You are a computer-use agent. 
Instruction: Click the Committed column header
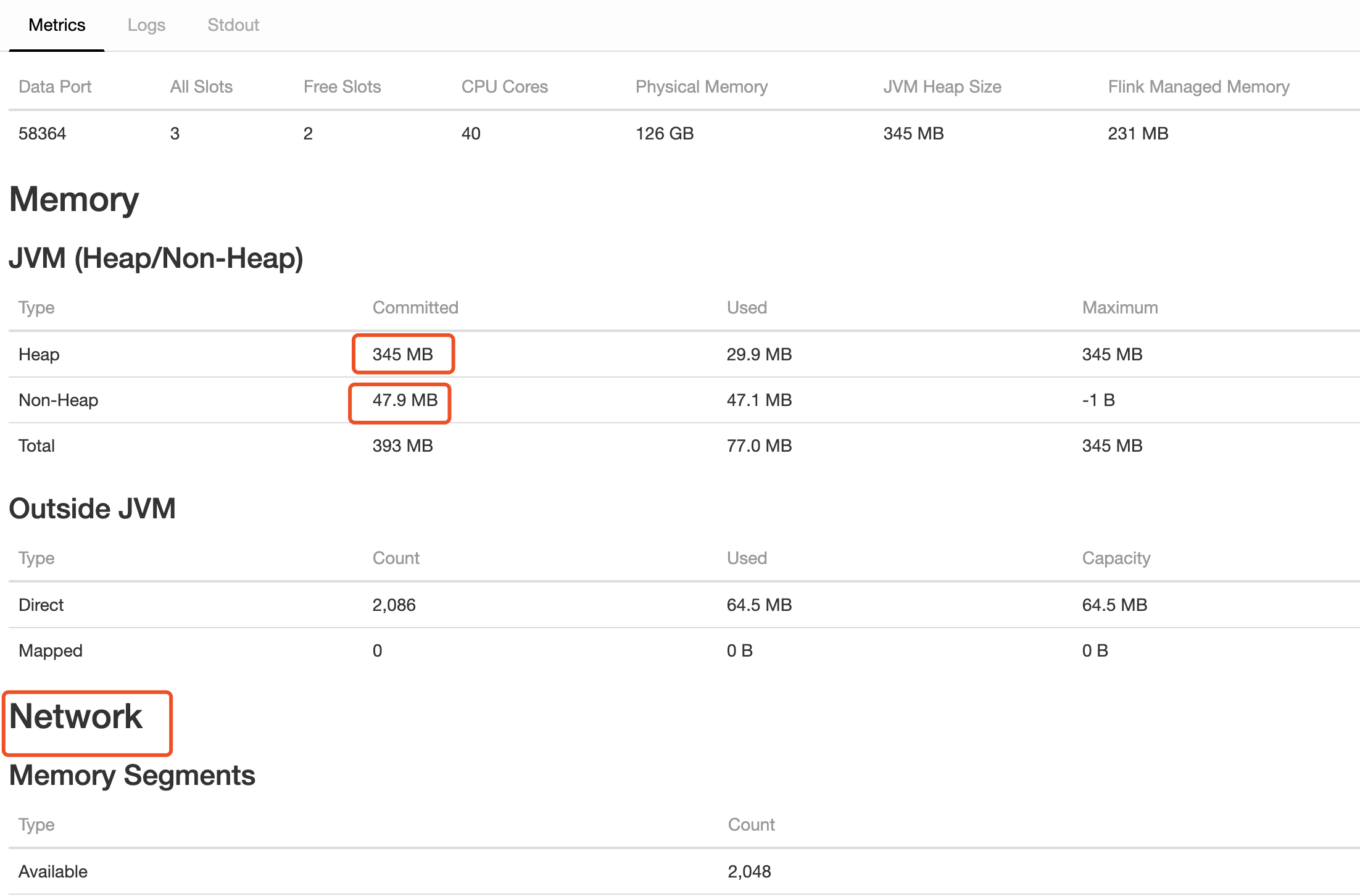[415, 307]
